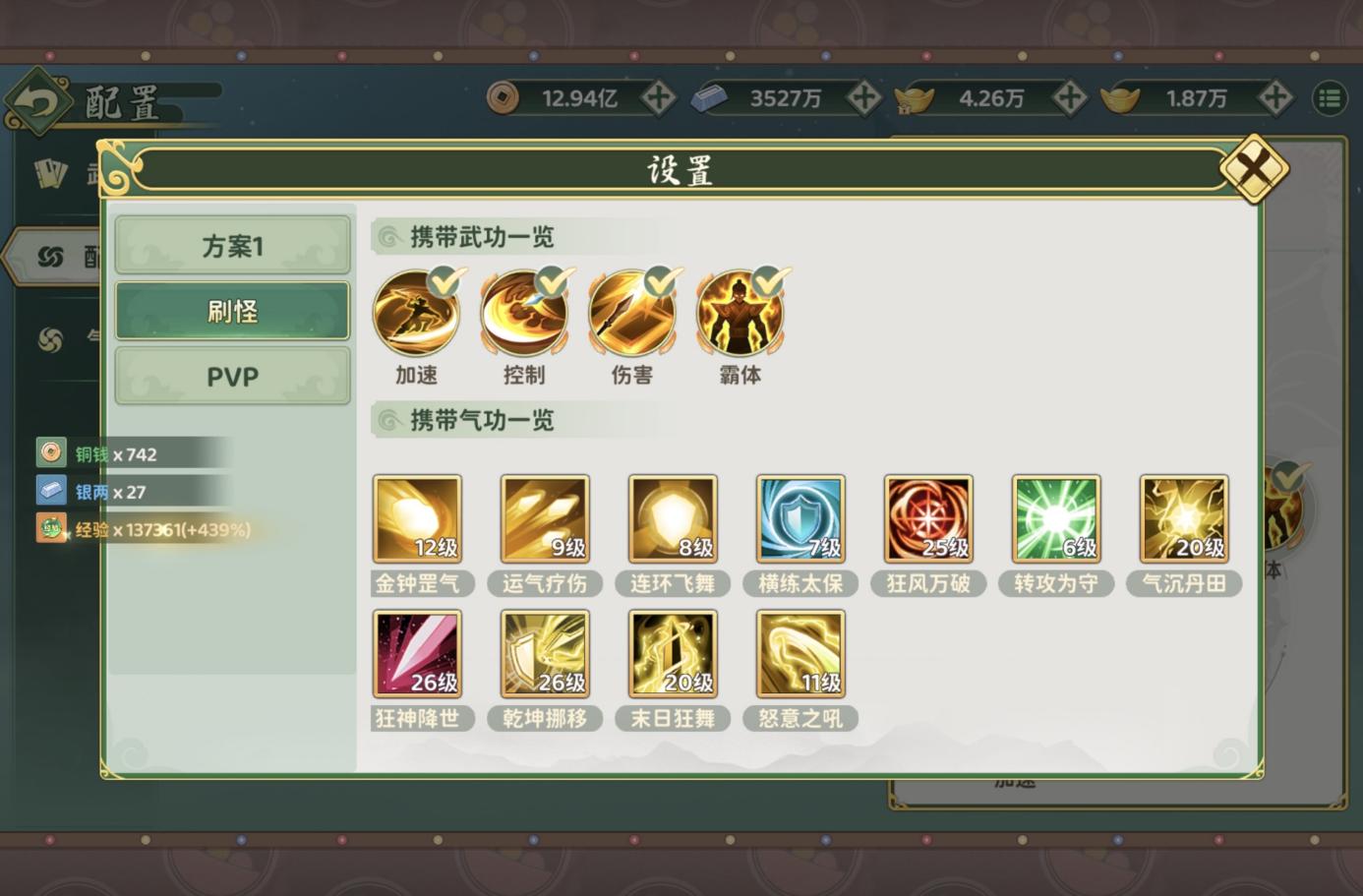Choose the 末日狂舞 skill icon
The width and height of the screenshot is (1363, 896).
[673, 655]
